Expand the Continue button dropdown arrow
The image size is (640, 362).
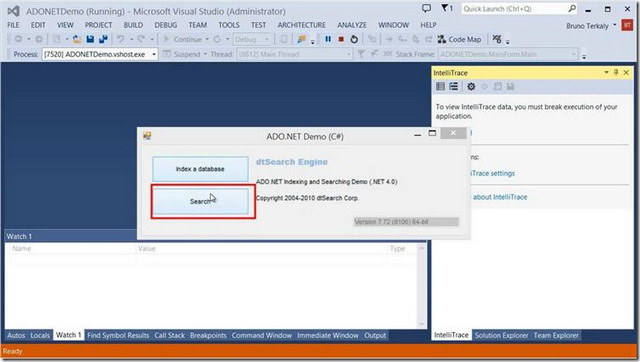(x=207, y=39)
